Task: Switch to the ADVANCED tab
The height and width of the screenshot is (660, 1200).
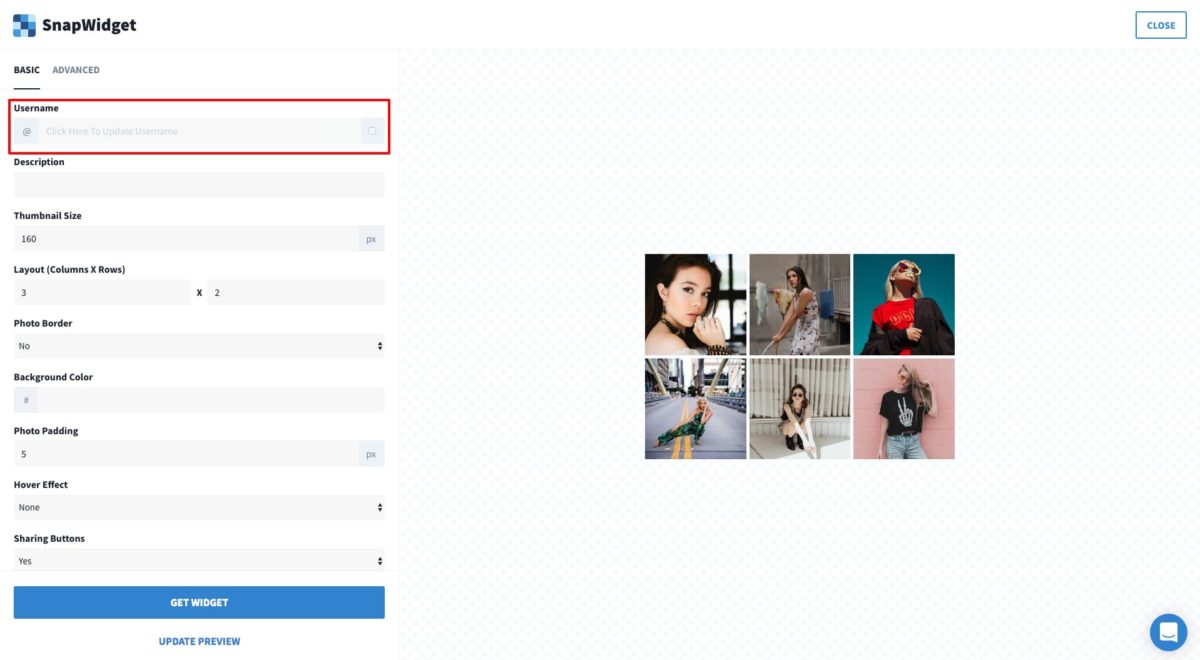Action: pos(76,70)
